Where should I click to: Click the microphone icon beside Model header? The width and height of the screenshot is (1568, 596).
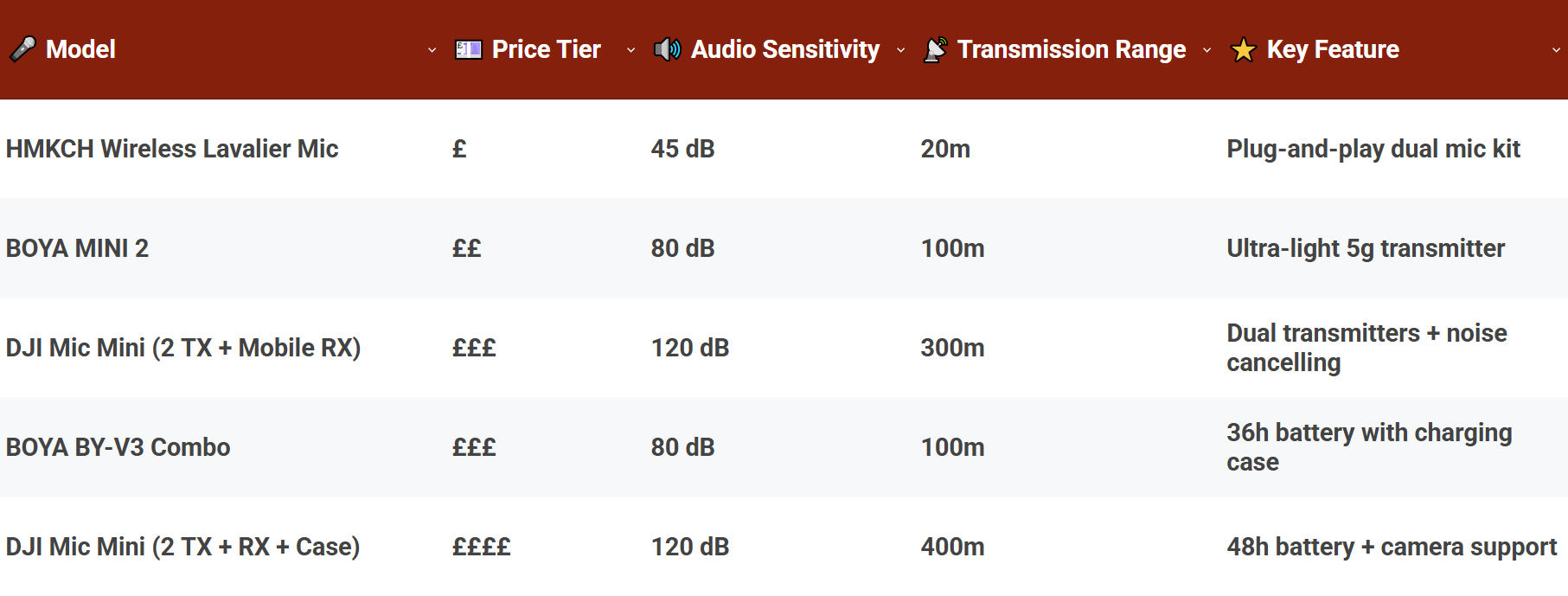(x=22, y=49)
